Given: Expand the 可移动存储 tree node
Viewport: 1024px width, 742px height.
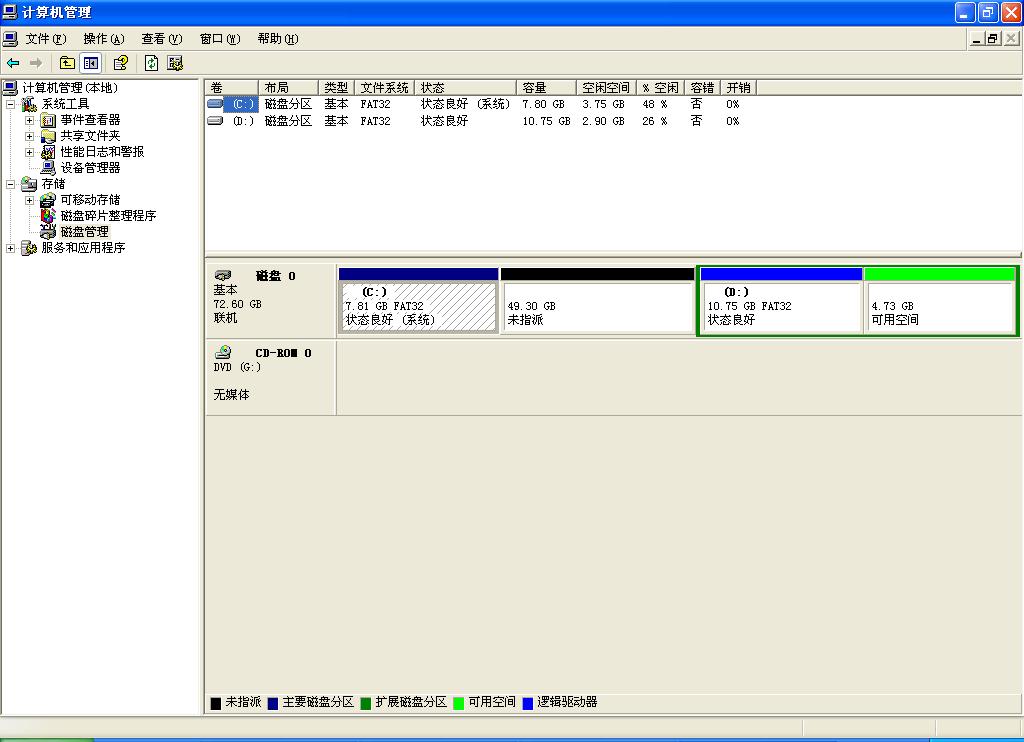Looking at the screenshot, I should tap(29, 200).
